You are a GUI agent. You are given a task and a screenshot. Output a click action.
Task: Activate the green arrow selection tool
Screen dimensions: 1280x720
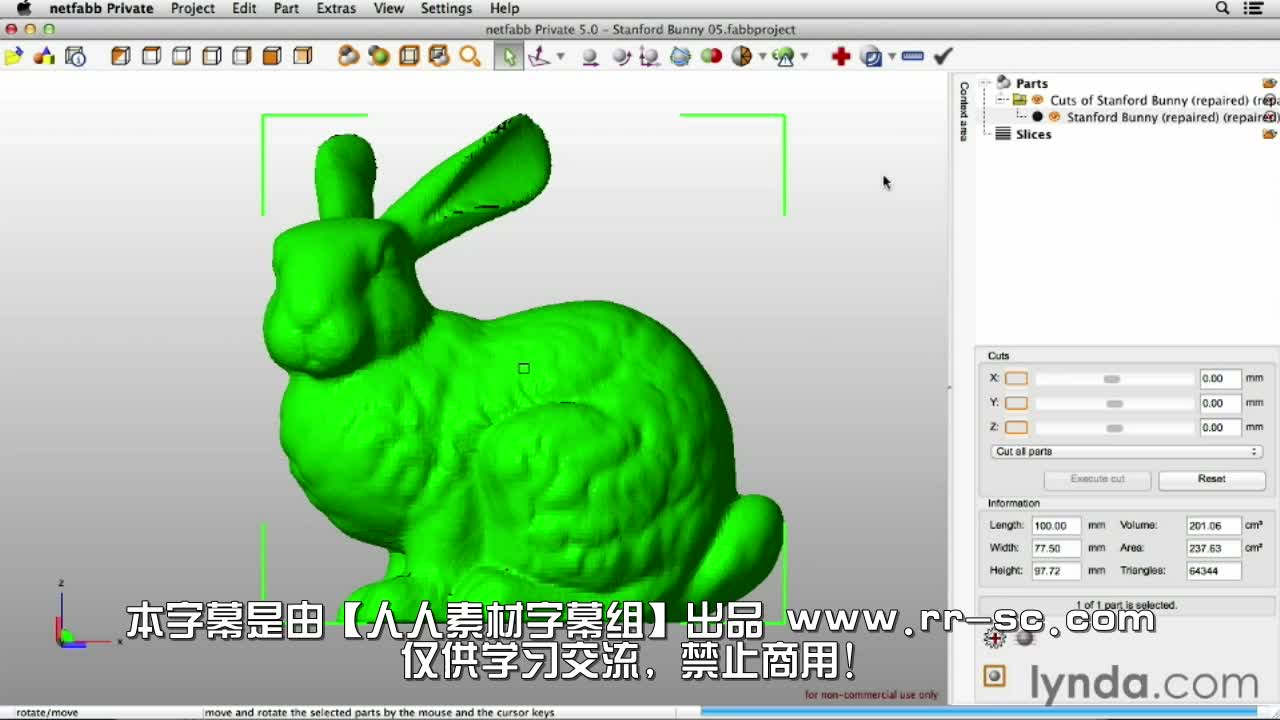[508, 56]
